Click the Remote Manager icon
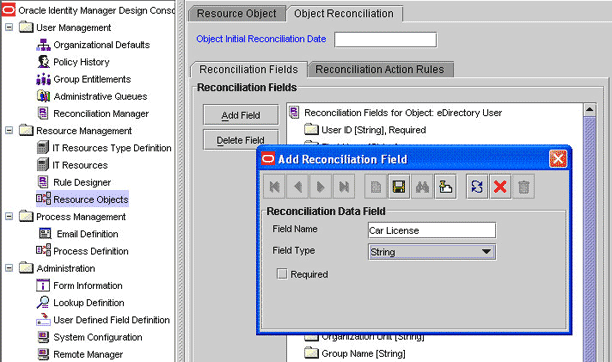The width and height of the screenshot is (612, 362). [x=43, y=354]
